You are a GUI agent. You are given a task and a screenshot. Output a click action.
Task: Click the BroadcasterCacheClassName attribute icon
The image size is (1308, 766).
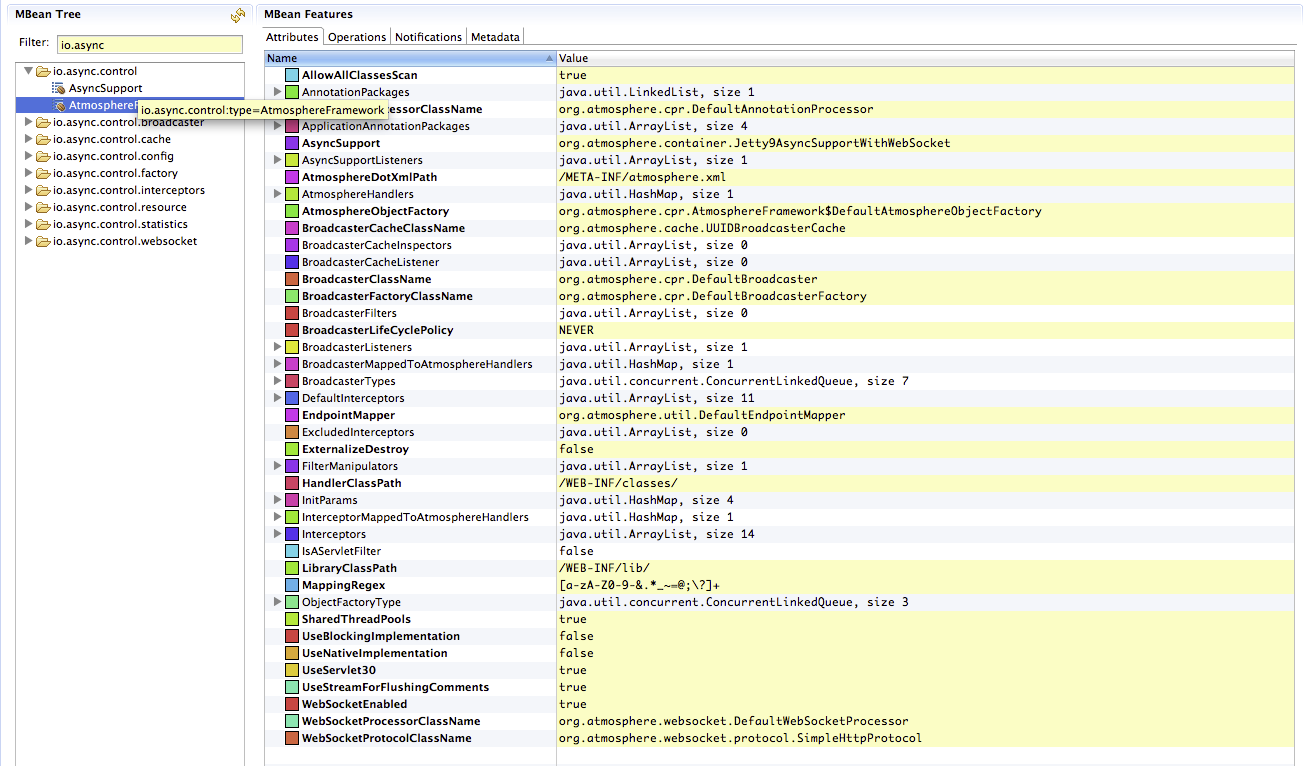pyautogui.click(x=292, y=228)
